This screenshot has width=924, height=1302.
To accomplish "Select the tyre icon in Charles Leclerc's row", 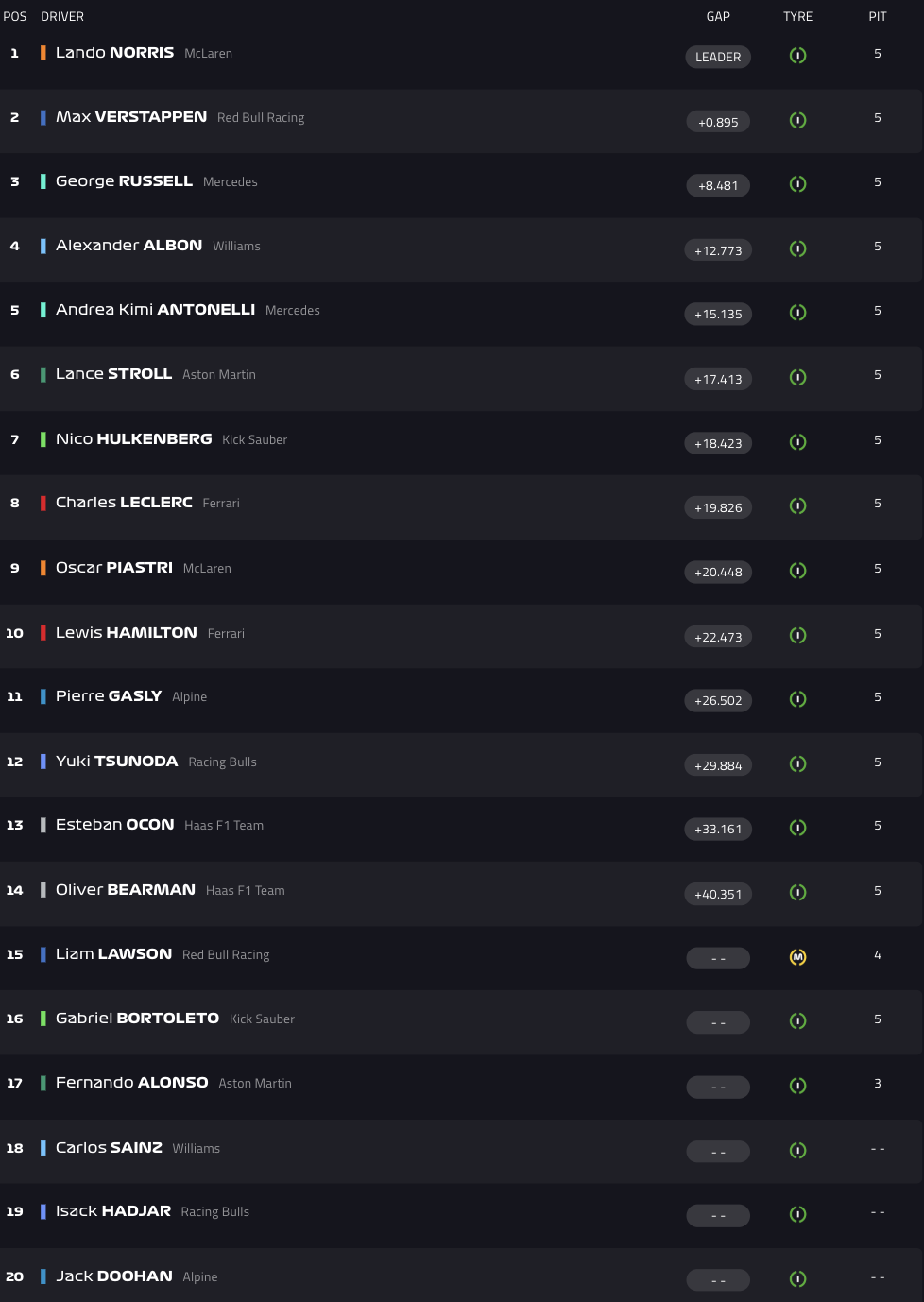I will pyautogui.click(x=797, y=506).
